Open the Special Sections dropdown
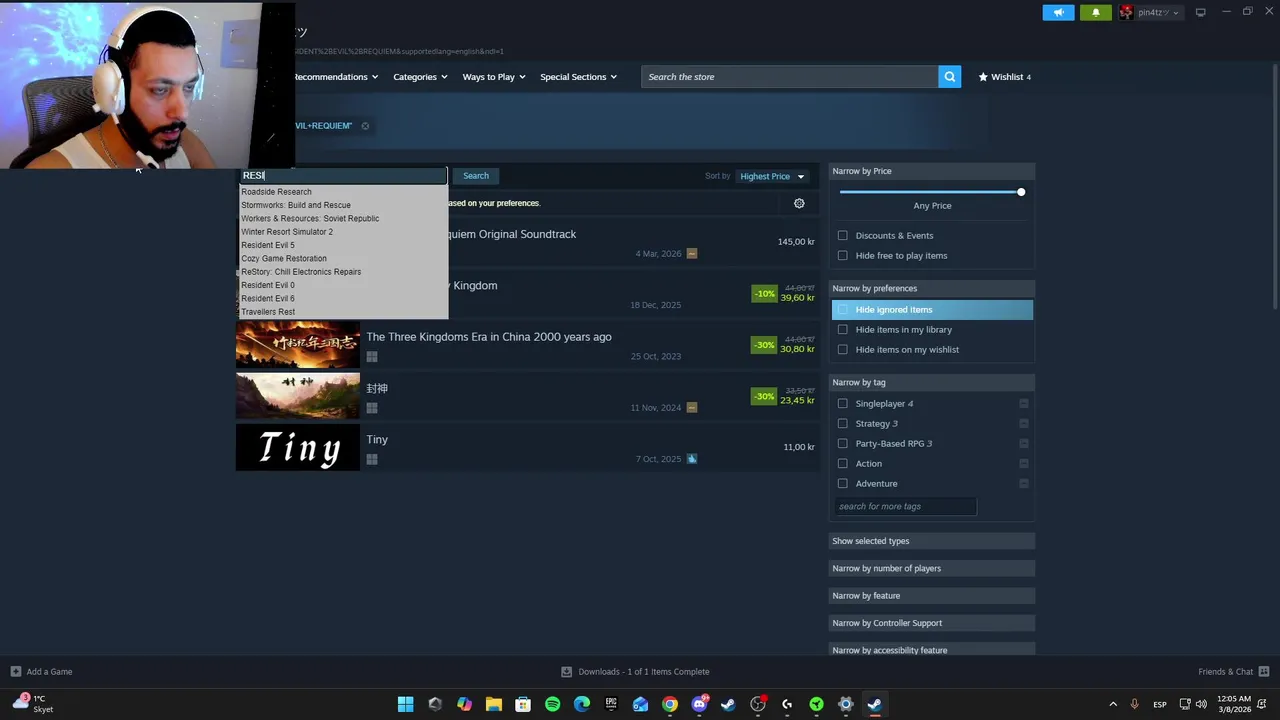The height and width of the screenshot is (720, 1280). 579,77
